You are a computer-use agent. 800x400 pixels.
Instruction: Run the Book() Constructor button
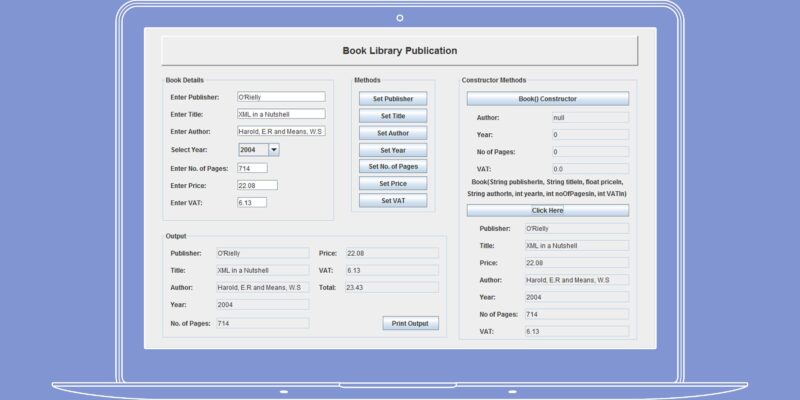[x=547, y=98]
